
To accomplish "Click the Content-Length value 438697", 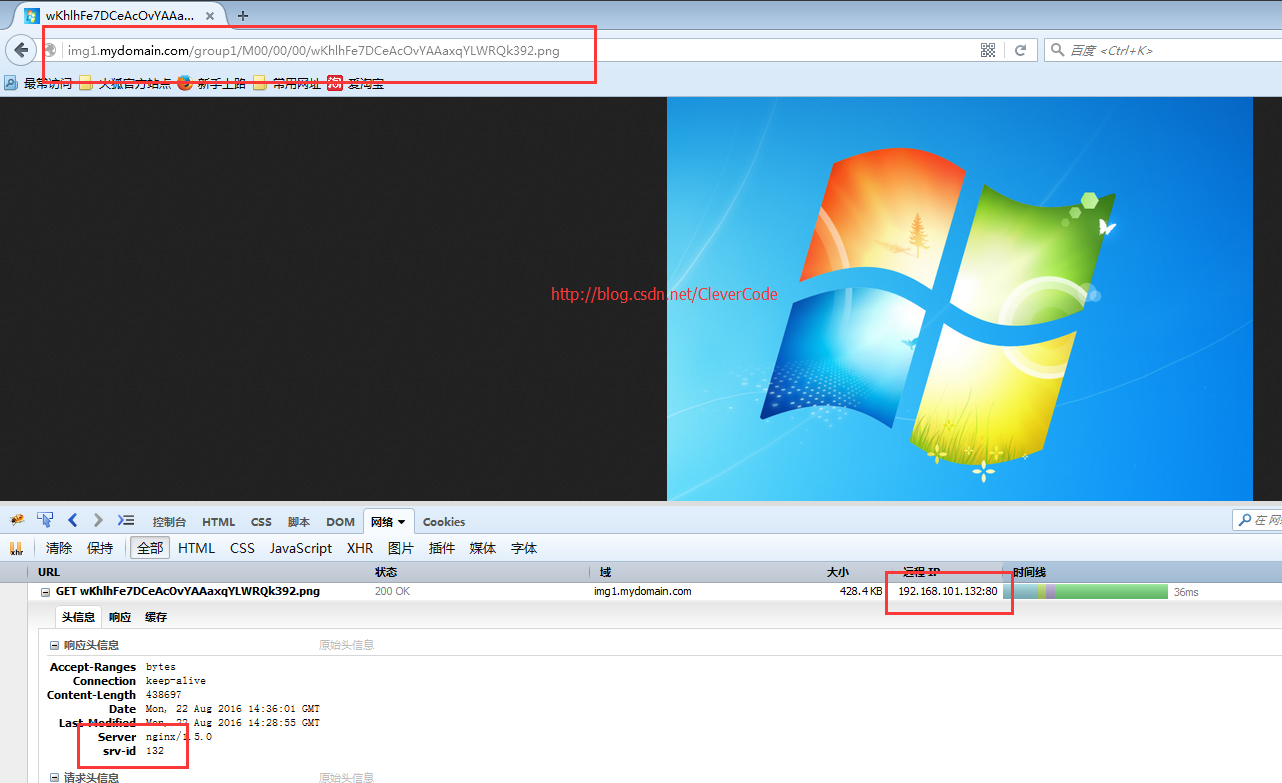I will pos(163,695).
